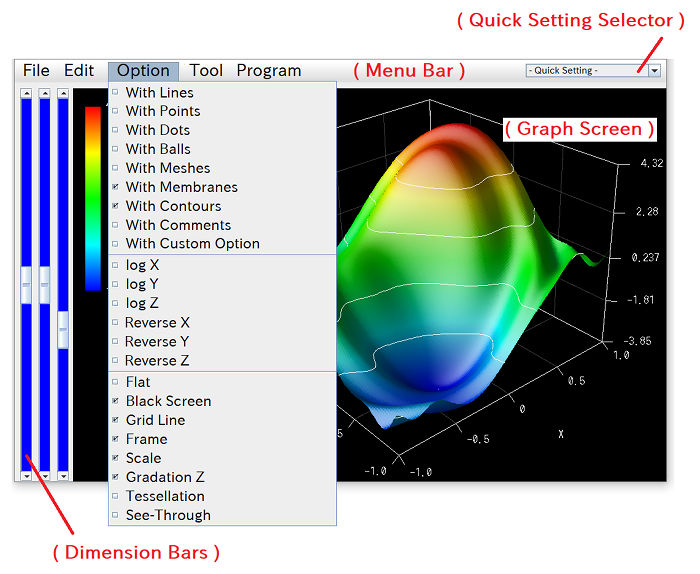Toggle the log Z option
The image size is (700, 574).
[222, 303]
